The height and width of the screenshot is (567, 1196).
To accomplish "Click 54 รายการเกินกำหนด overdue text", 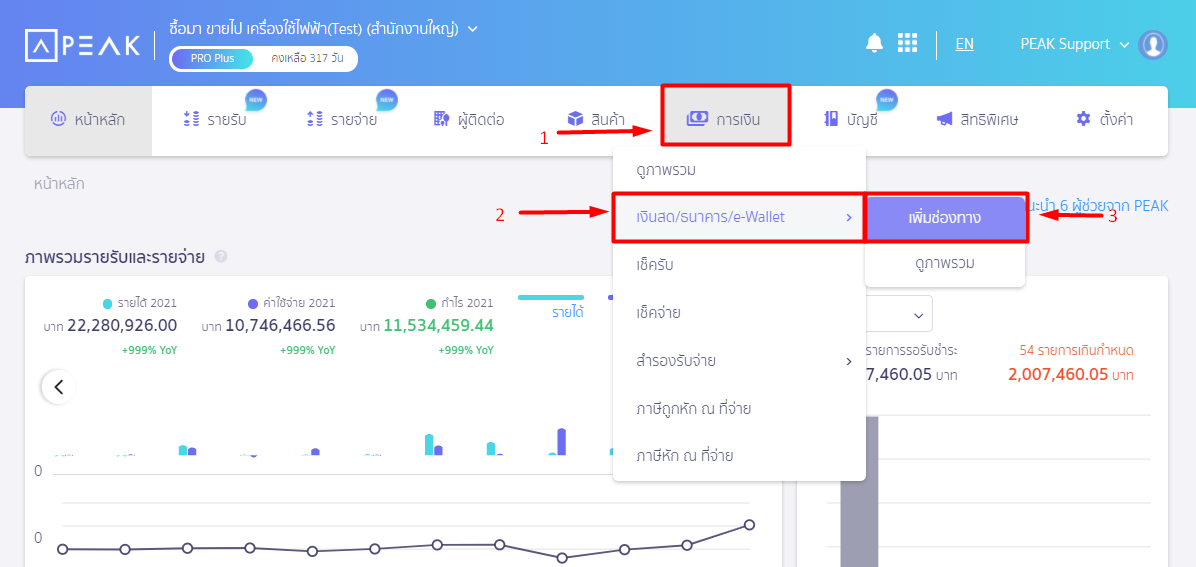I will (x=1076, y=351).
